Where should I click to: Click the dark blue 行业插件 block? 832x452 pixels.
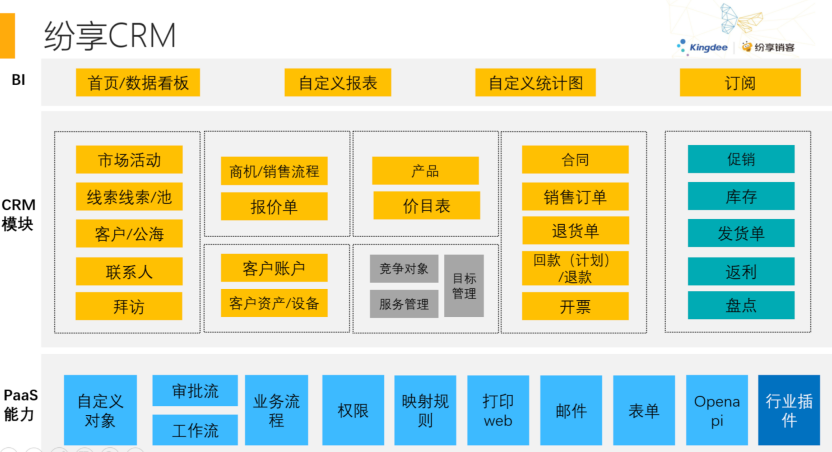[x=789, y=410]
